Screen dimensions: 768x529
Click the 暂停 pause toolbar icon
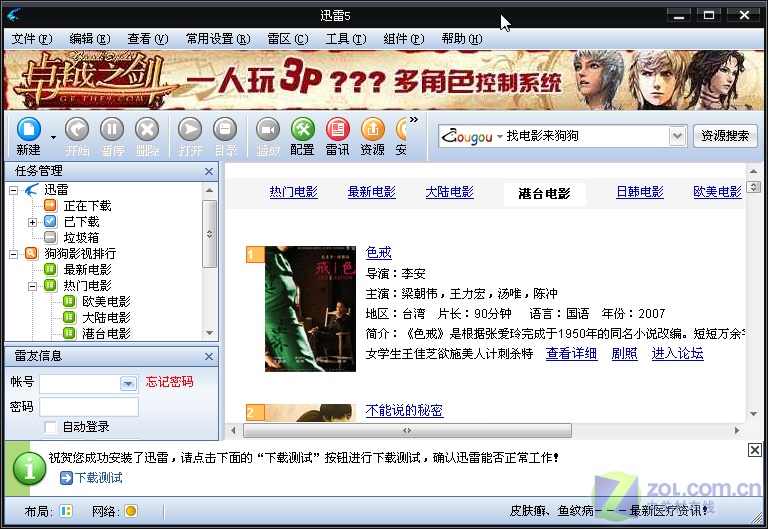[x=112, y=130]
